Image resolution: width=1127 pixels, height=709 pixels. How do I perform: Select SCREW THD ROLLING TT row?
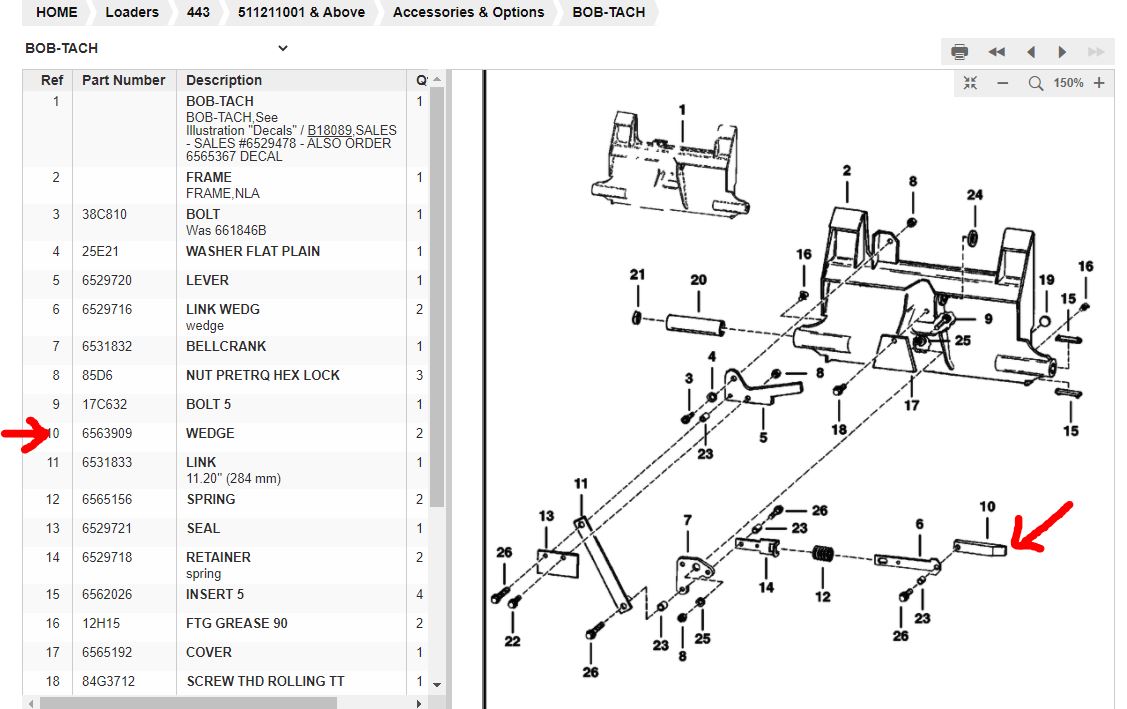tap(225, 682)
